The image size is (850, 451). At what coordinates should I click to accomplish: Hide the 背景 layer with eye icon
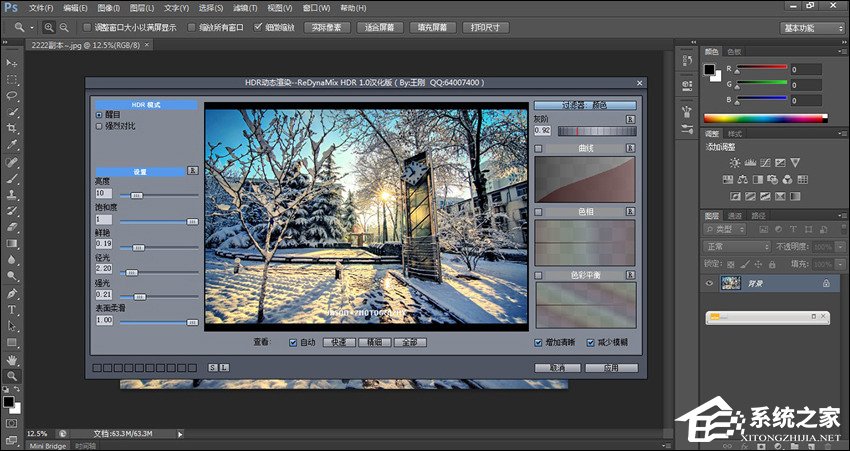710,284
